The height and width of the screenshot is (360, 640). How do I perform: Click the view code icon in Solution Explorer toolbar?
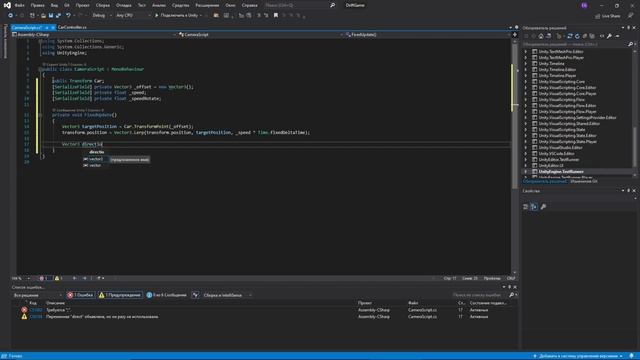click(602, 36)
